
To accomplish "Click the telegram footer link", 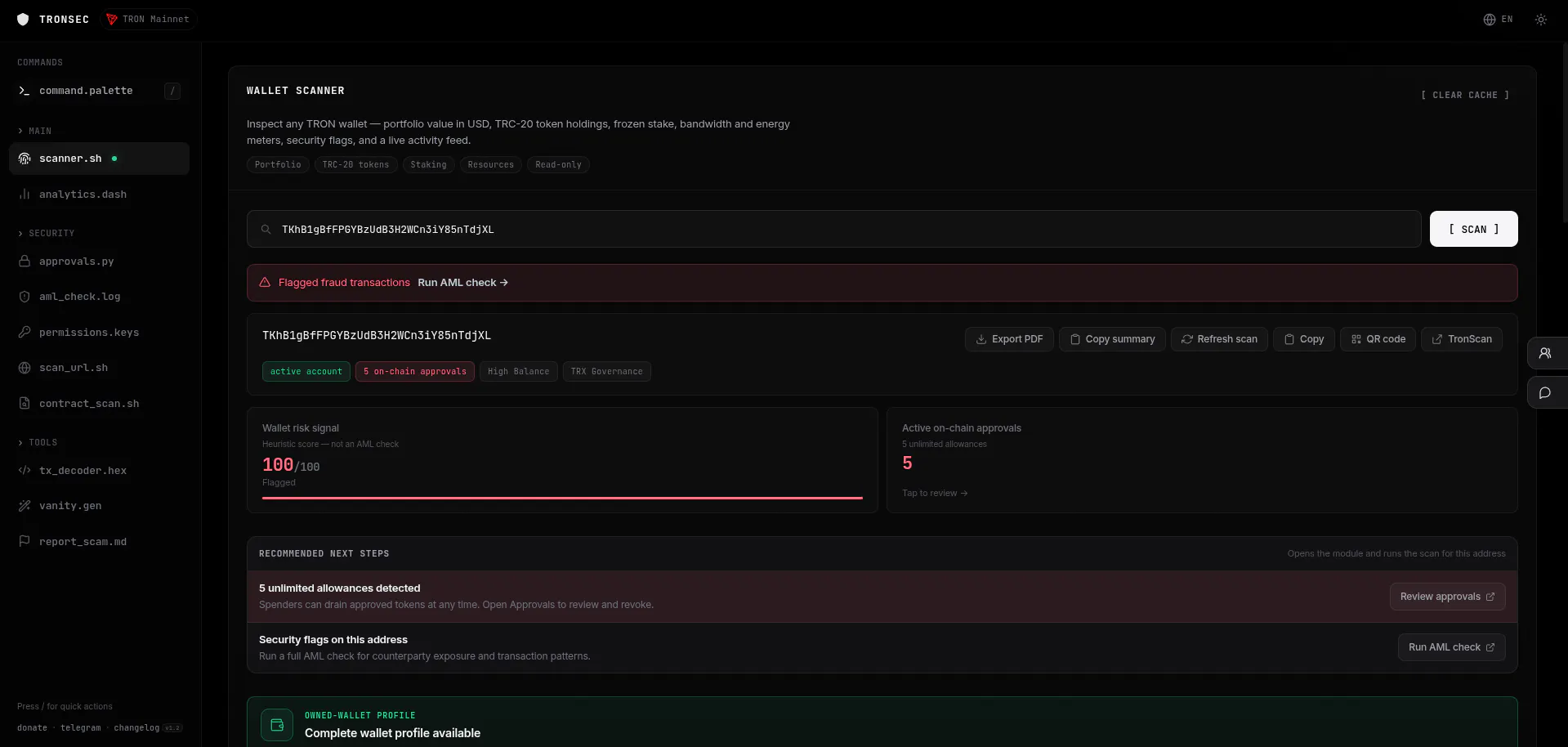I will click(x=81, y=728).
